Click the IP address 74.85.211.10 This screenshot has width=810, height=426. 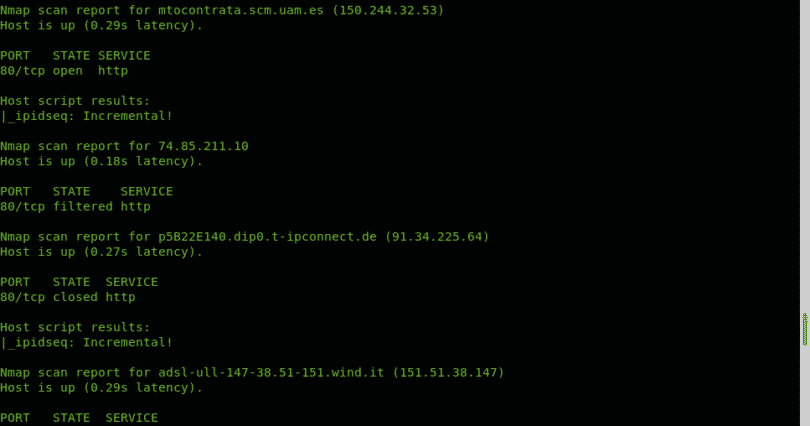click(x=203, y=146)
